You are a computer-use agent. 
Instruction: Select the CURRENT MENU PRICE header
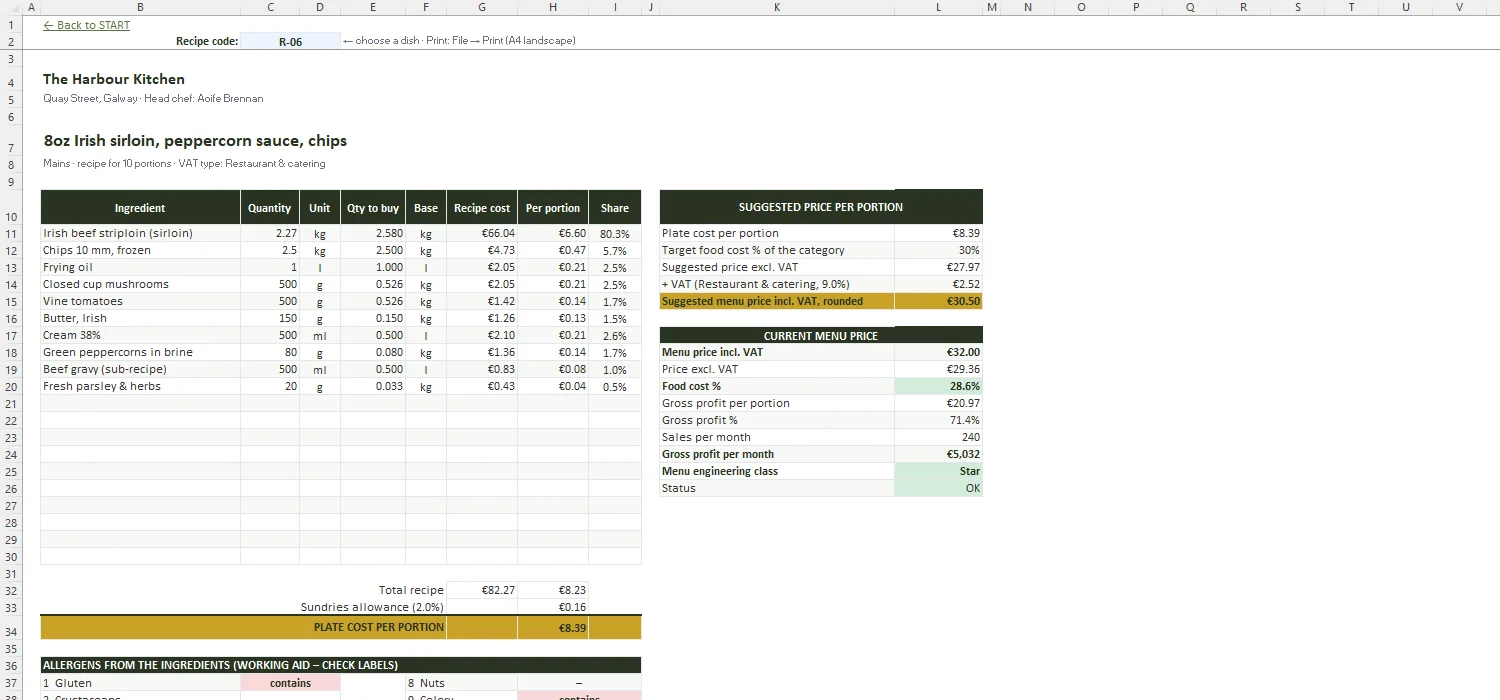click(821, 335)
